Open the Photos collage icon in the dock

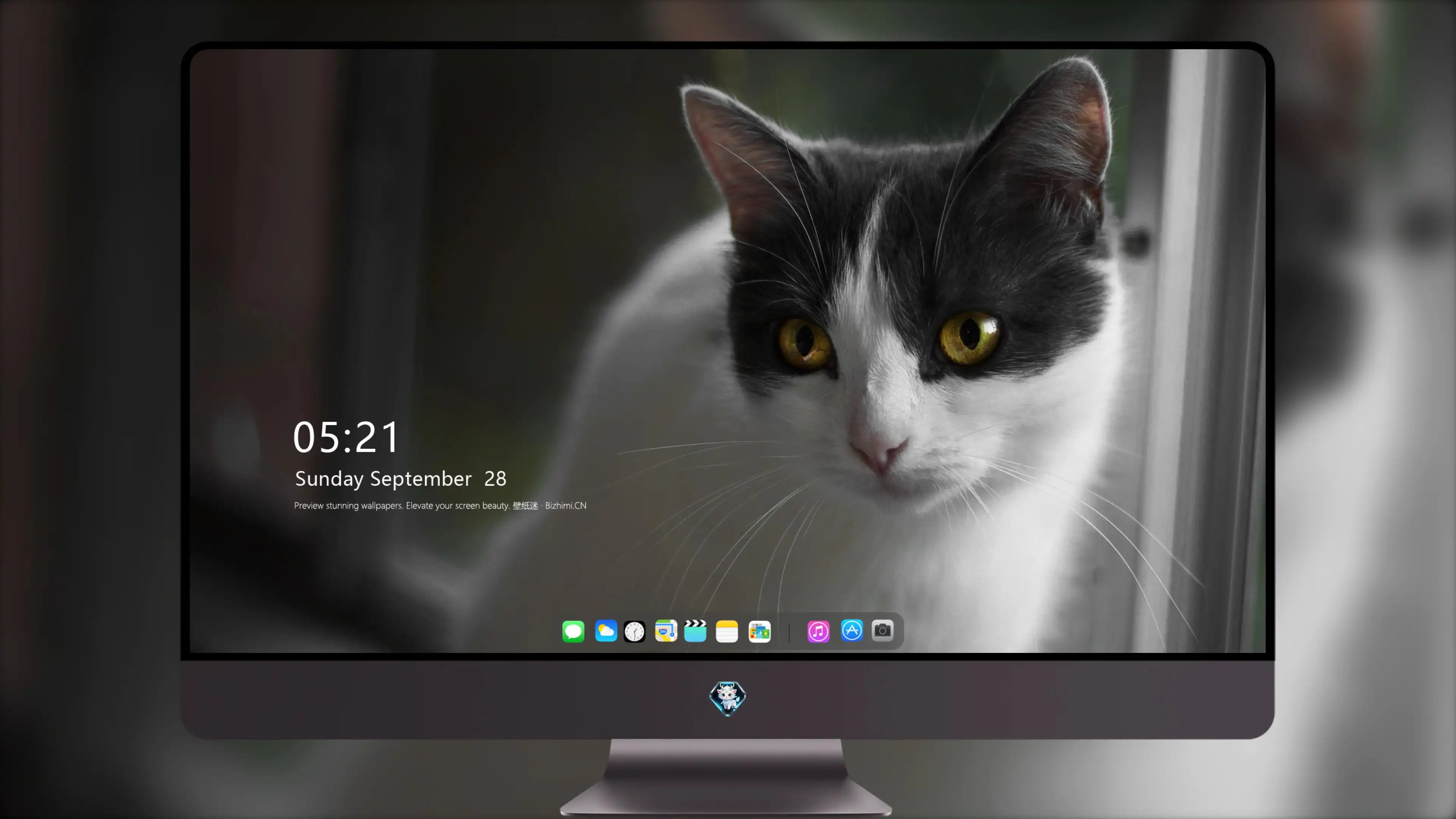[759, 631]
